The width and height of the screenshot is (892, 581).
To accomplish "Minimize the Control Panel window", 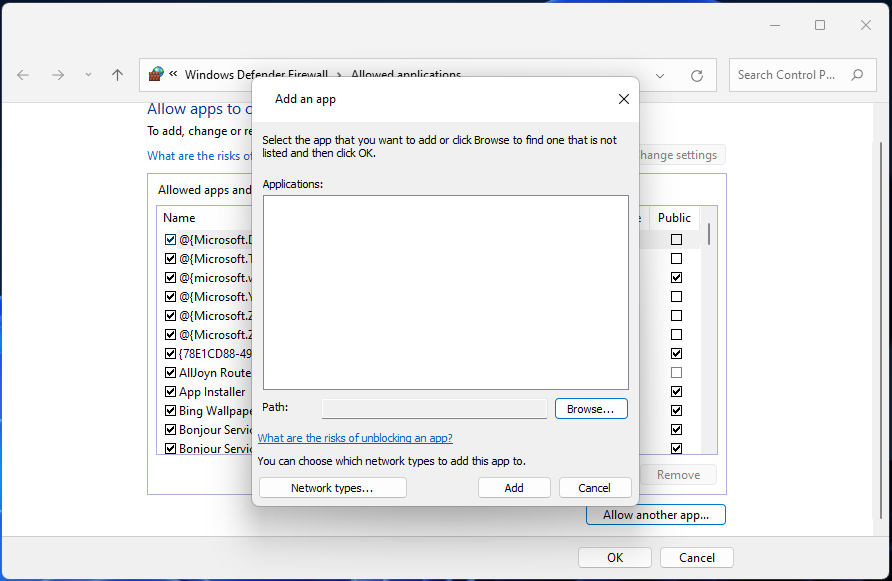I will [x=775, y=25].
